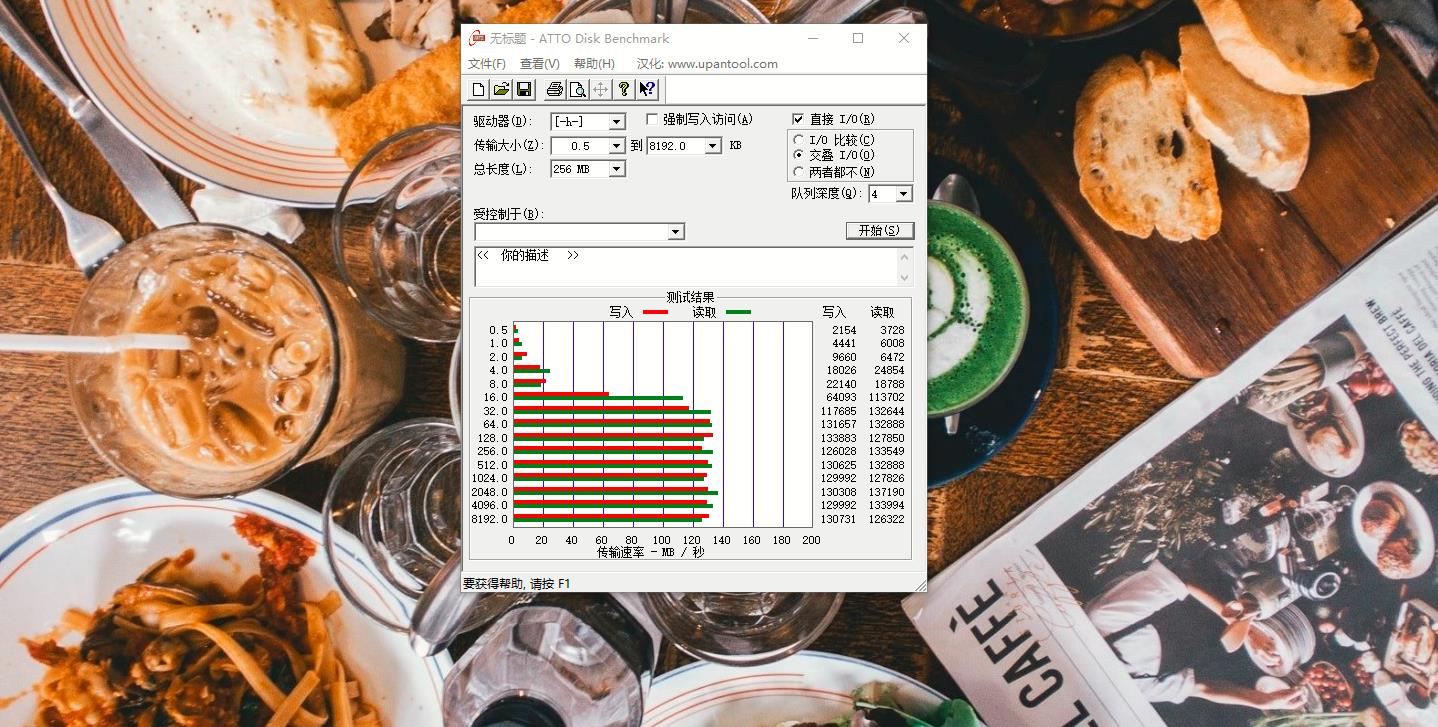The height and width of the screenshot is (727, 1438).
Task: Select the 交叠 I/O radio button
Action: pos(797,155)
